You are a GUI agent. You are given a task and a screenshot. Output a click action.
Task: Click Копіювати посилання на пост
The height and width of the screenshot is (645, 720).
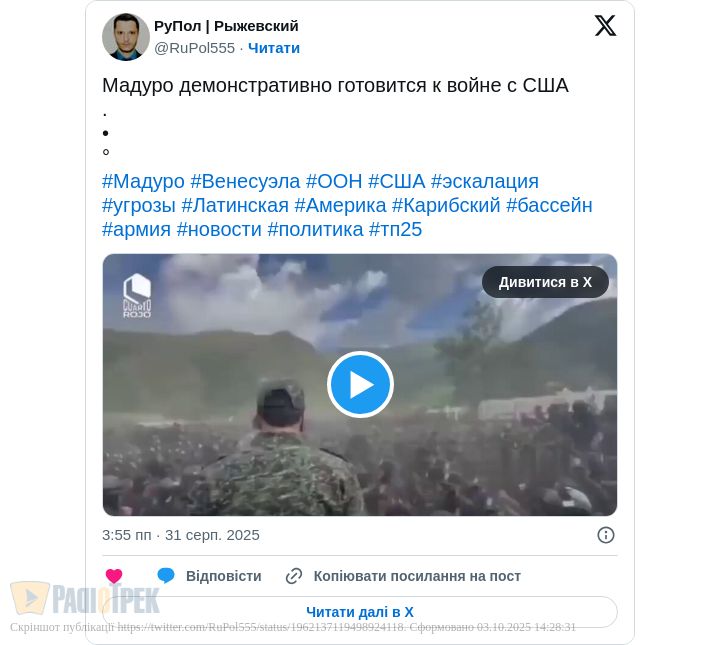pyautogui.click(x=417, y=576)
